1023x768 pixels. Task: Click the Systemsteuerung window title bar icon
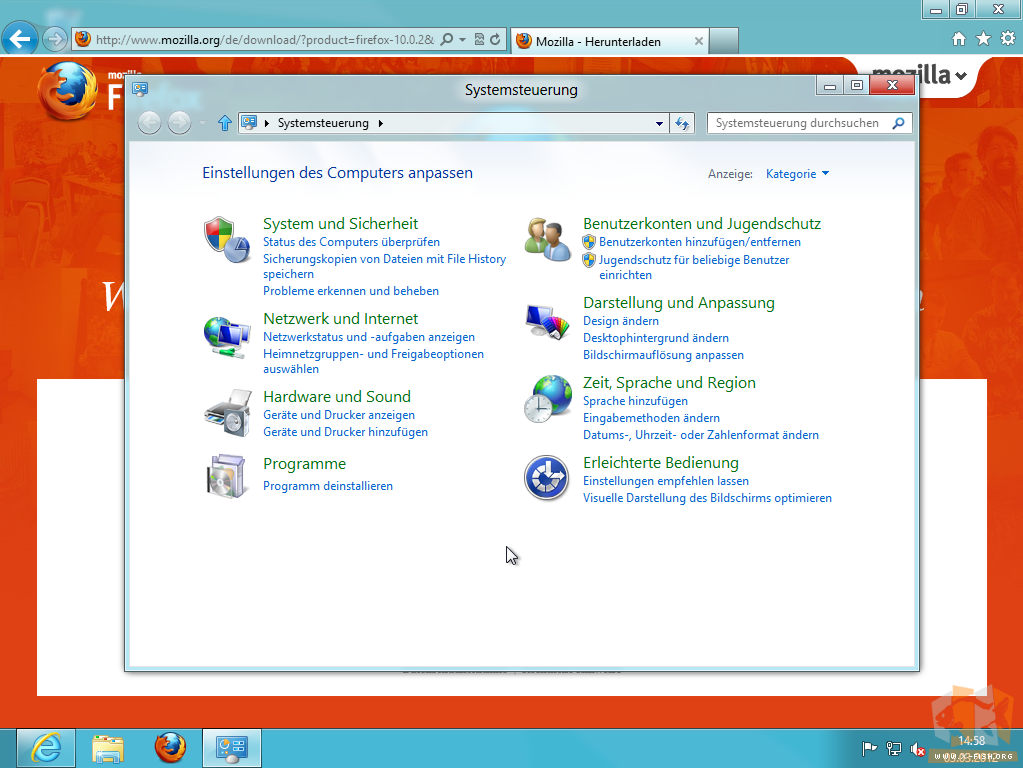(140, 89)
